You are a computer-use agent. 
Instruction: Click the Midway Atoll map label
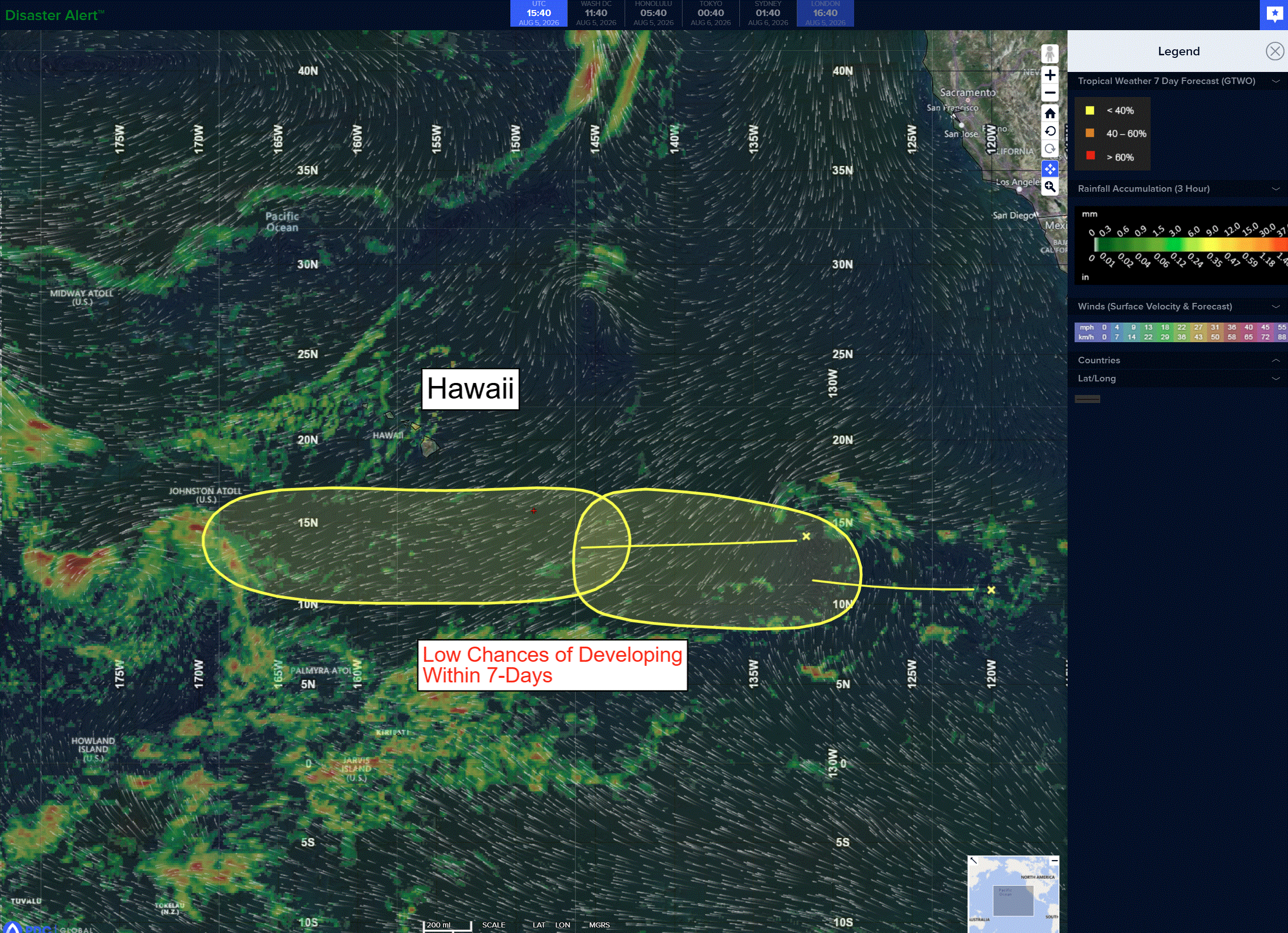pyautogui.click(x=82, y=297)
